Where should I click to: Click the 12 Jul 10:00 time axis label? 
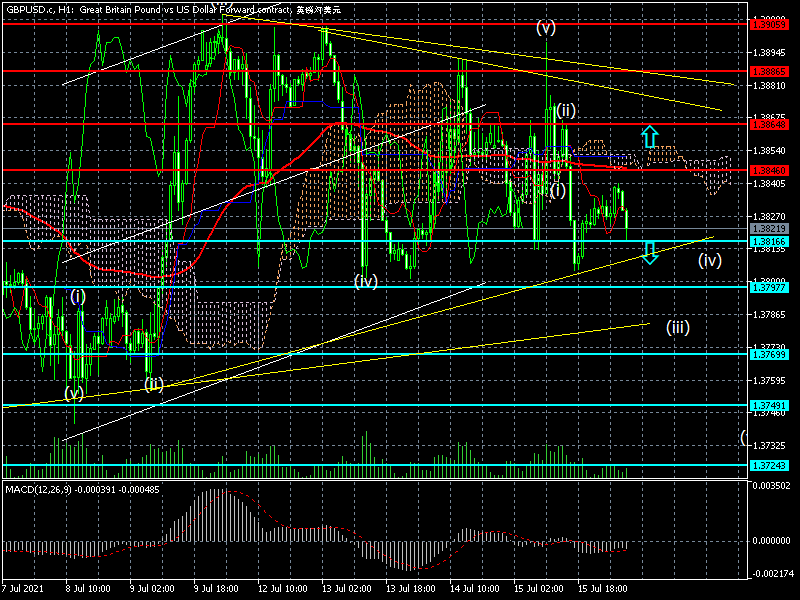coord(279,591)
